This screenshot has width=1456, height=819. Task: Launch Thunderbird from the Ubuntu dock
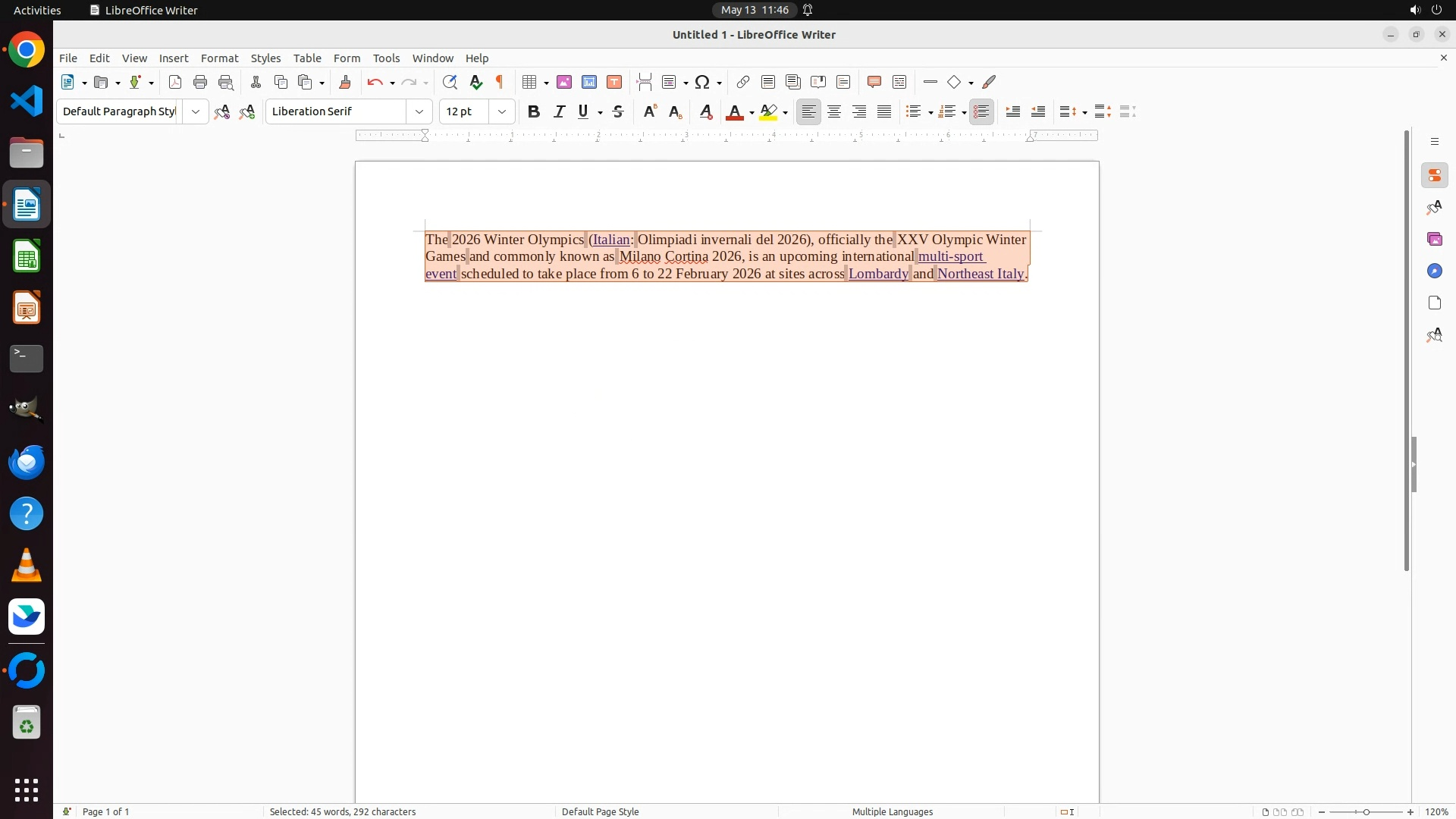pyautogui.click(x=27, y=462)
